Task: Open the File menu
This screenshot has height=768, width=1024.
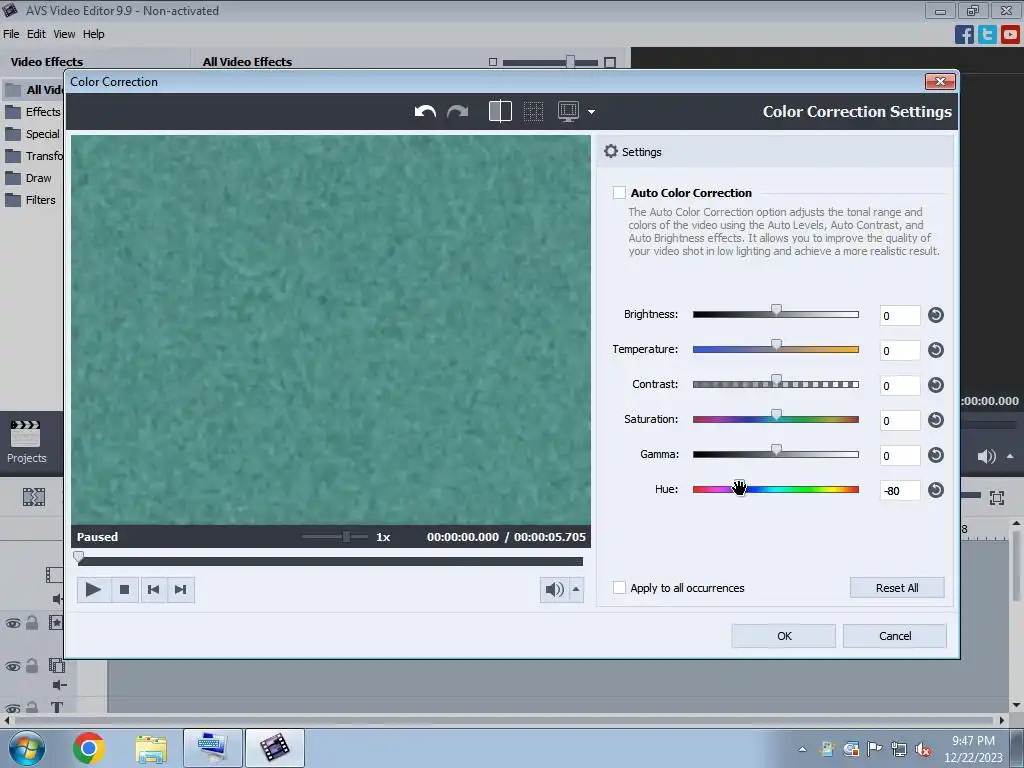Action: point(11,34)
